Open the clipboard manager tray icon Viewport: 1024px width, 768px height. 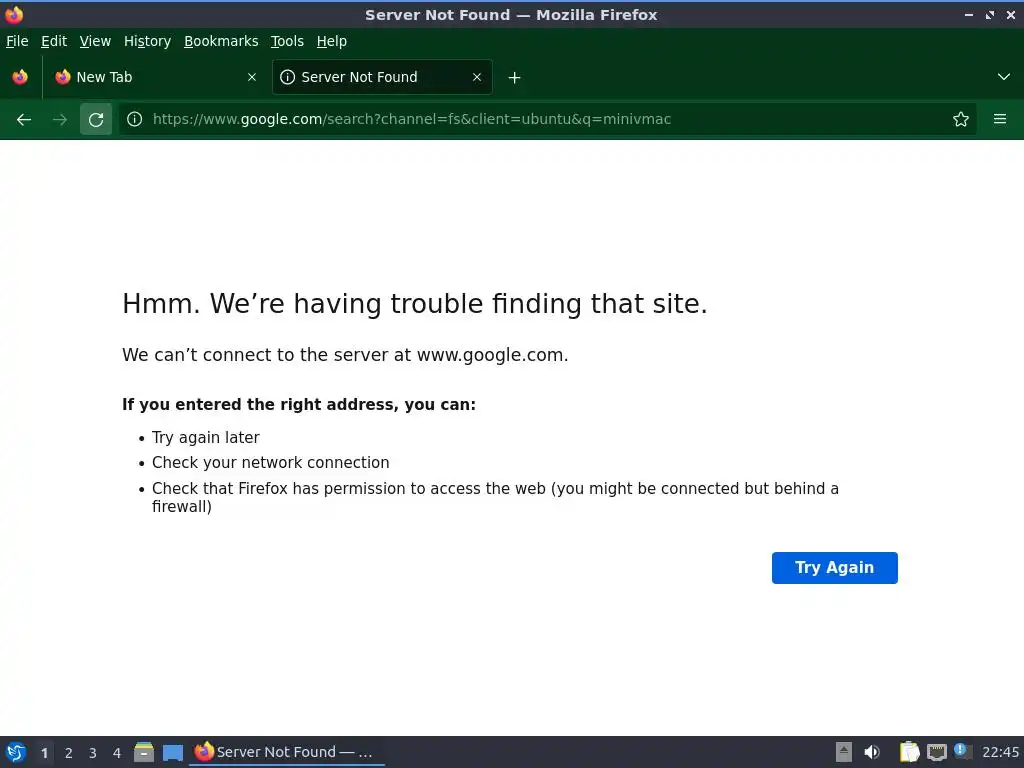[x=909, y=752]
